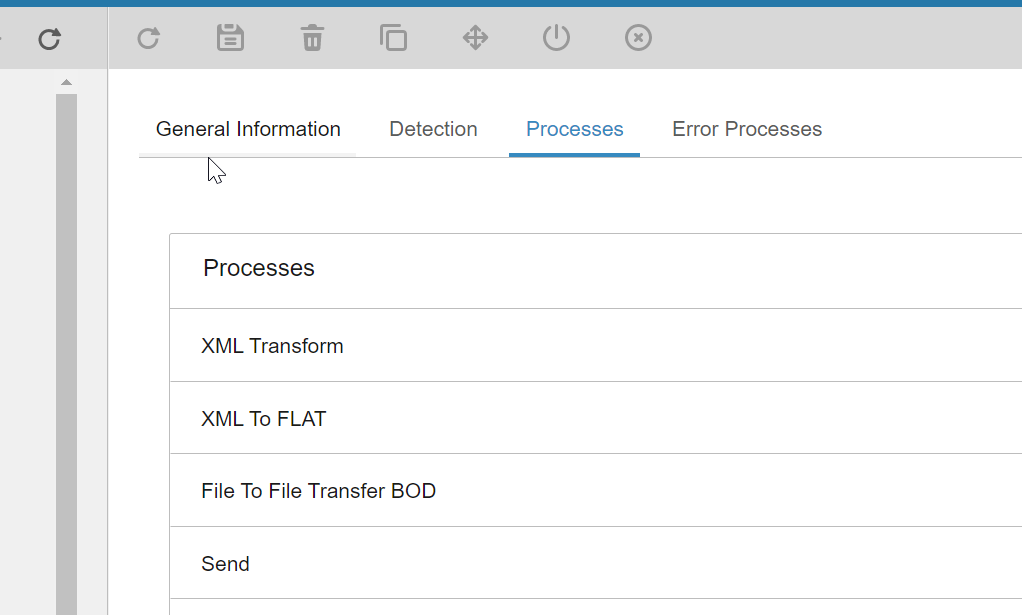The height and width of the screenshot is (615, 1022).
Task: Switch to the General Information tab
Action: [248, 129]
